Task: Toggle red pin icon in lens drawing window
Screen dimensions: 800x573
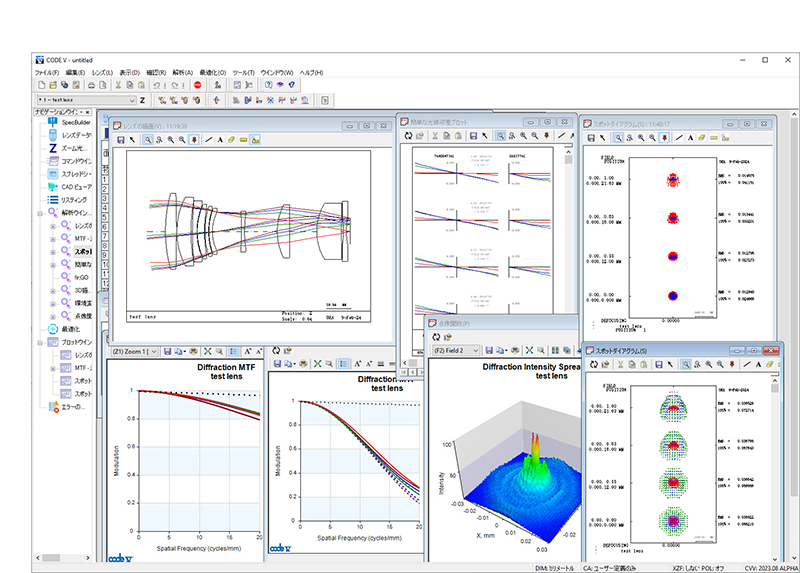Action: pyautogui.click(x=194, y=140)
